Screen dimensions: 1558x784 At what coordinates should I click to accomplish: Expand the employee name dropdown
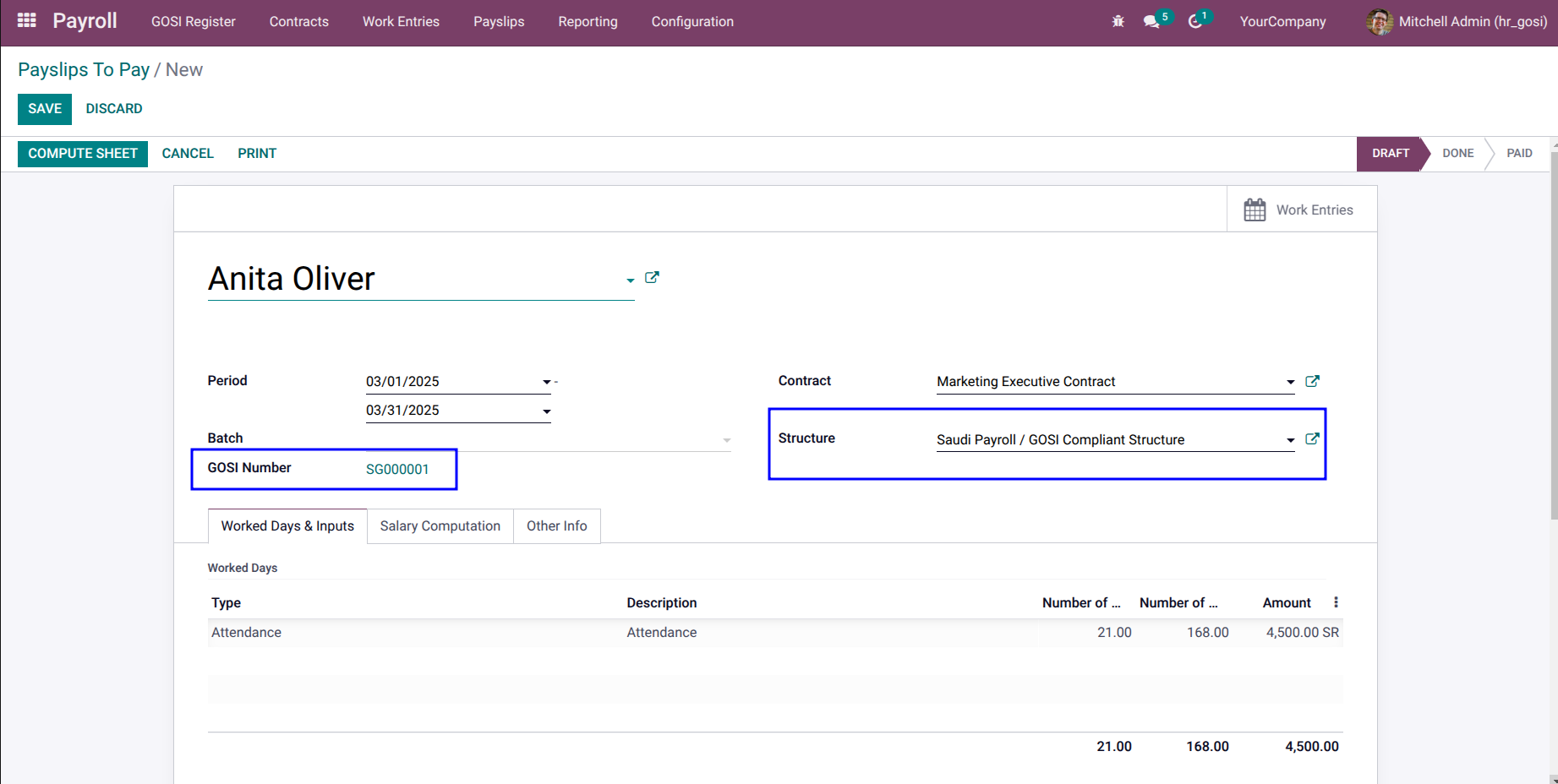coord(630,280)
